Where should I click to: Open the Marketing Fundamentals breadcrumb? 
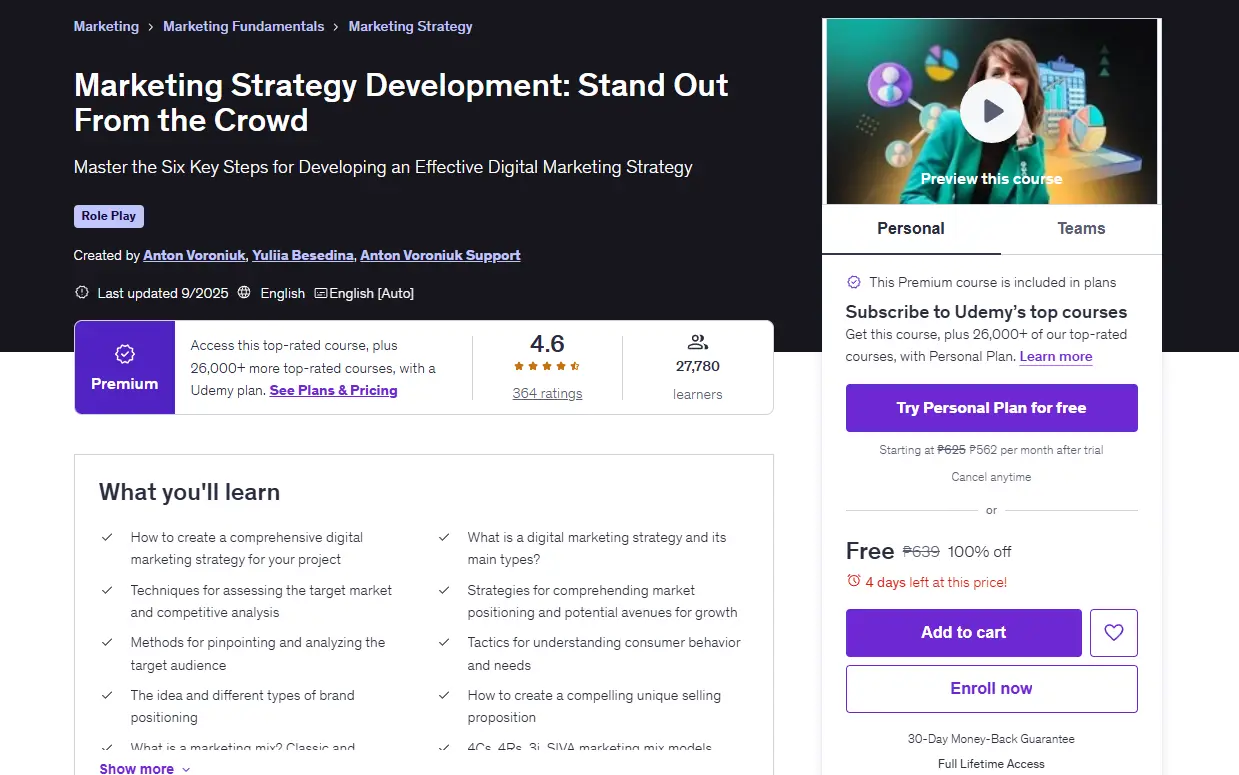point(244,27)
